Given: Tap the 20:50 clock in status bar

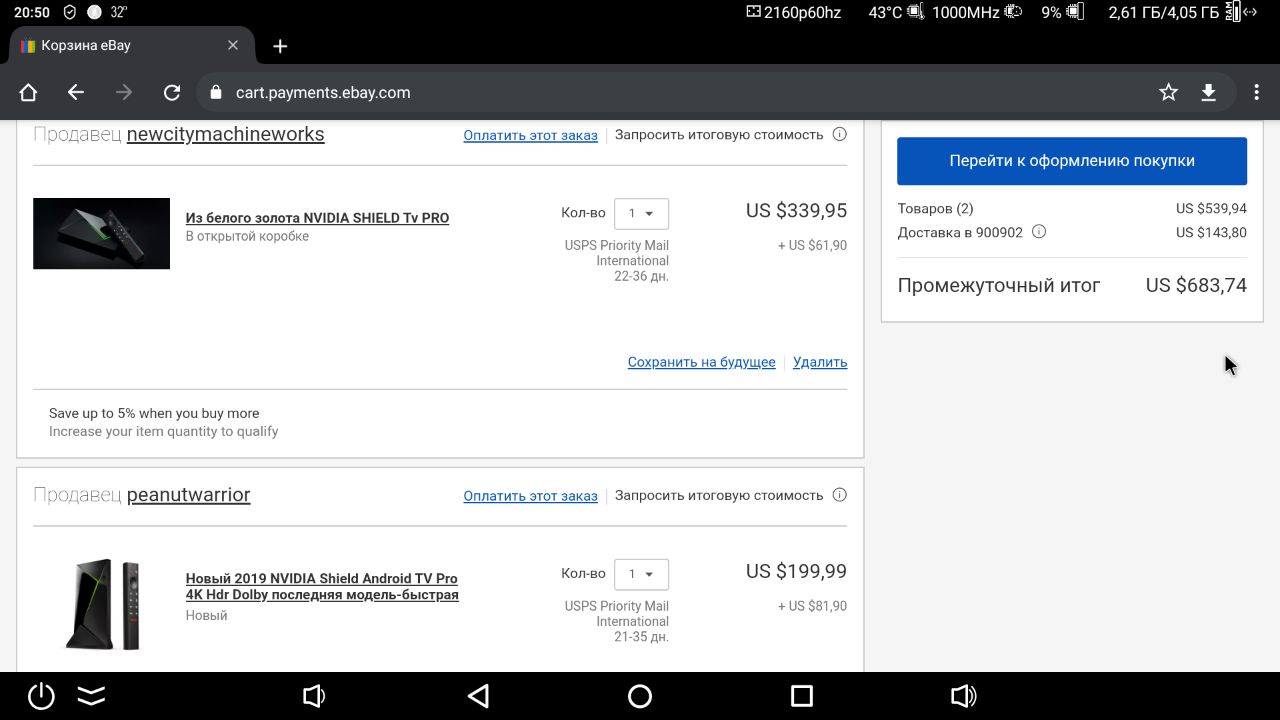Looking at the screenshot, I should pos(31,12).
